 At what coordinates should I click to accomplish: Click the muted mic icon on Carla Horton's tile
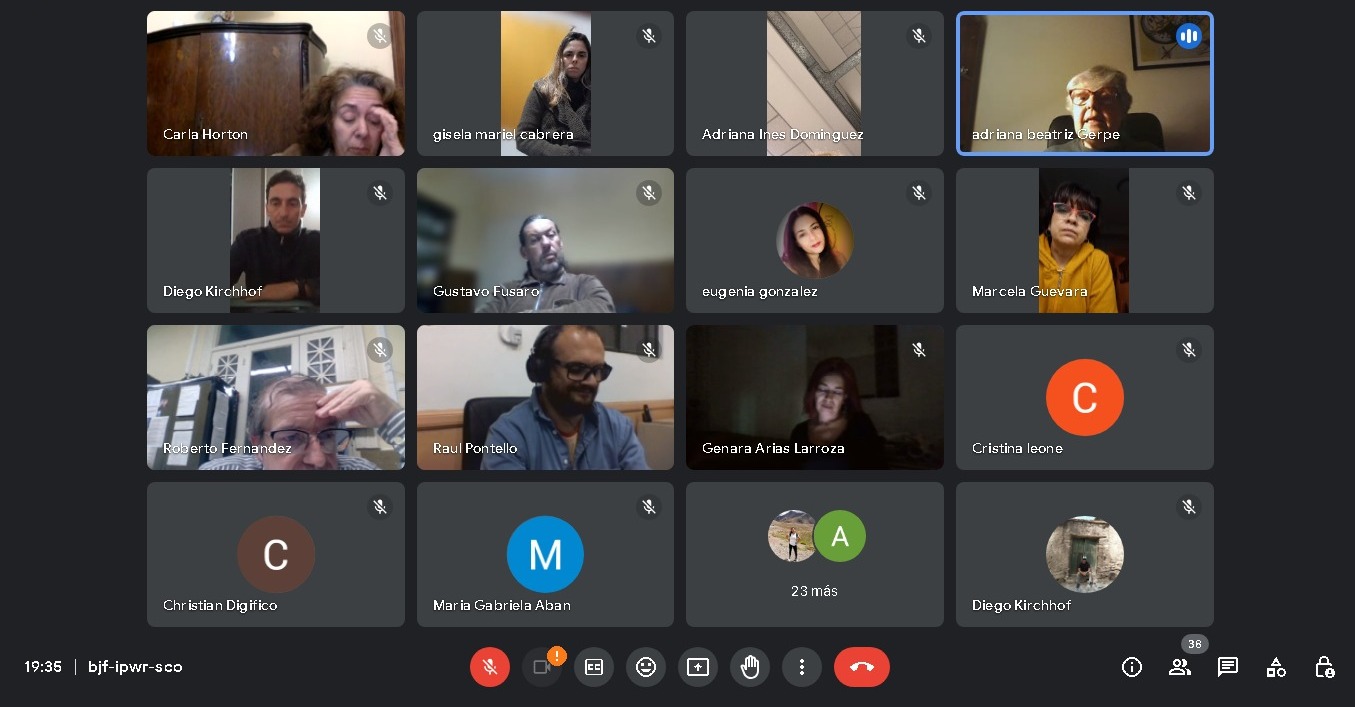[x=379, y=36]
